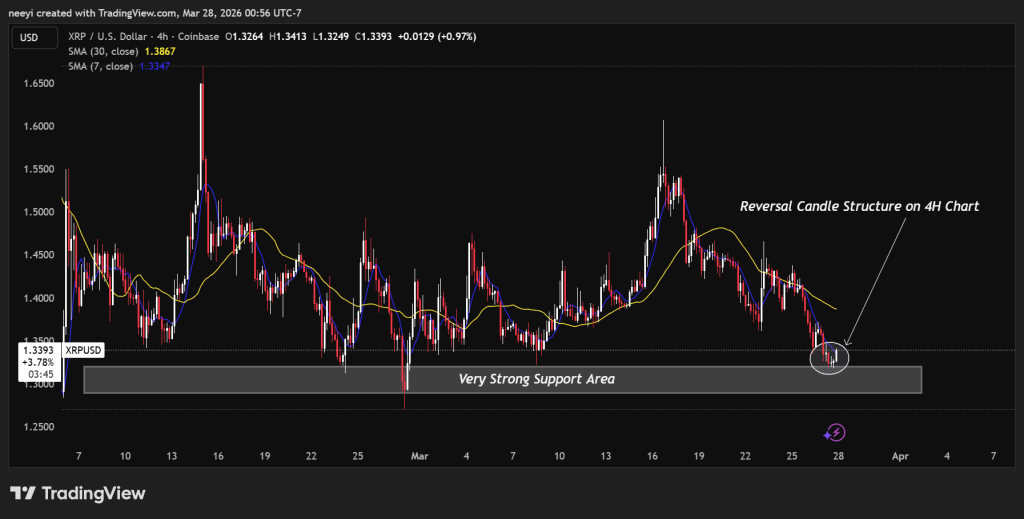Viewport: 1024px width, 519px height.
Task: Click the XRP / U.S. Dollar symbol name
Action: point(110,37)
